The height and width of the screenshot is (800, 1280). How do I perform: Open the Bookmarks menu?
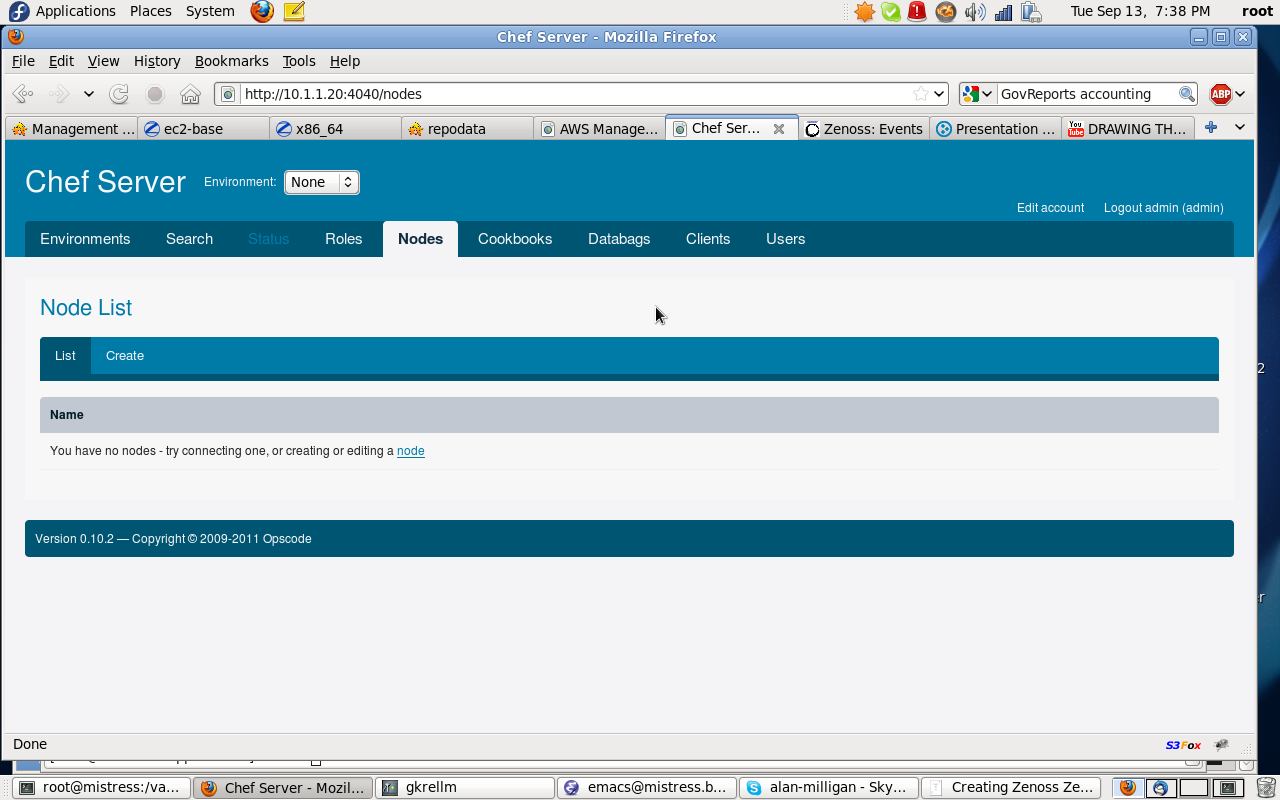coord(231,61)
